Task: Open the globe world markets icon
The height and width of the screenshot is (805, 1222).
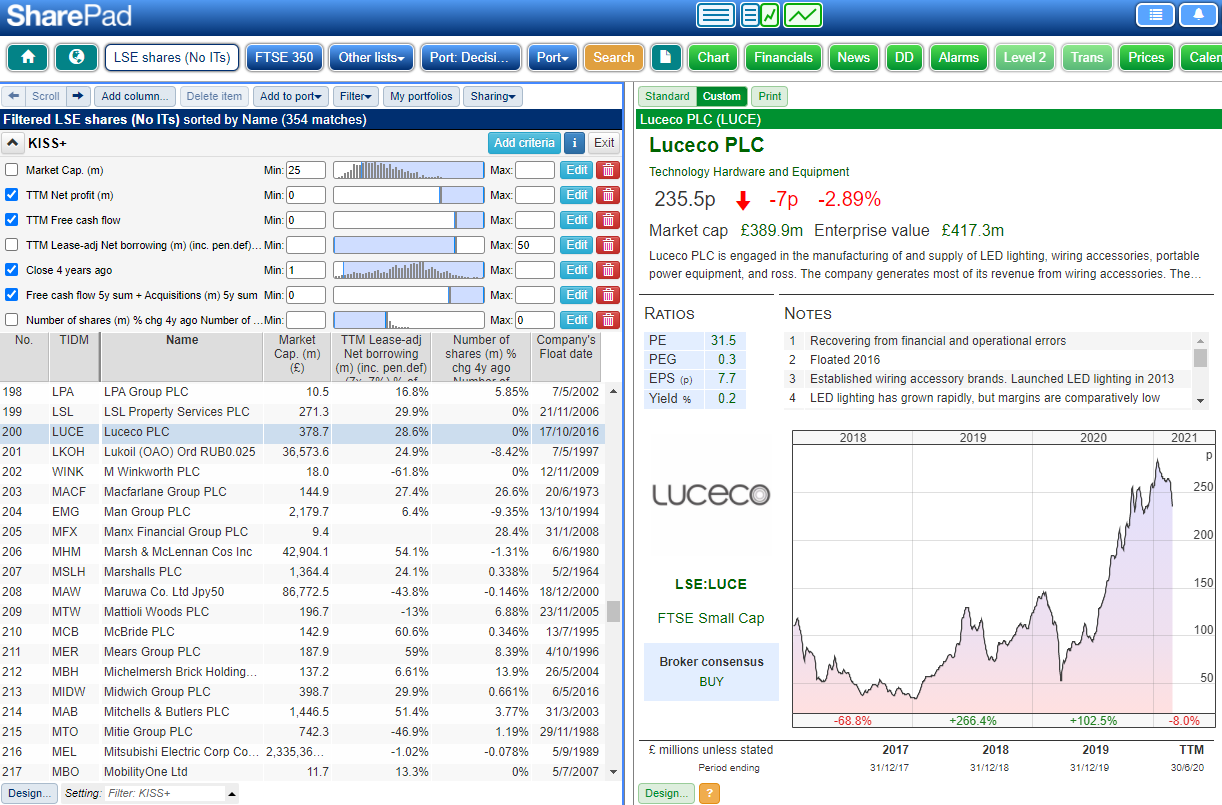Action: pos(76,57)
